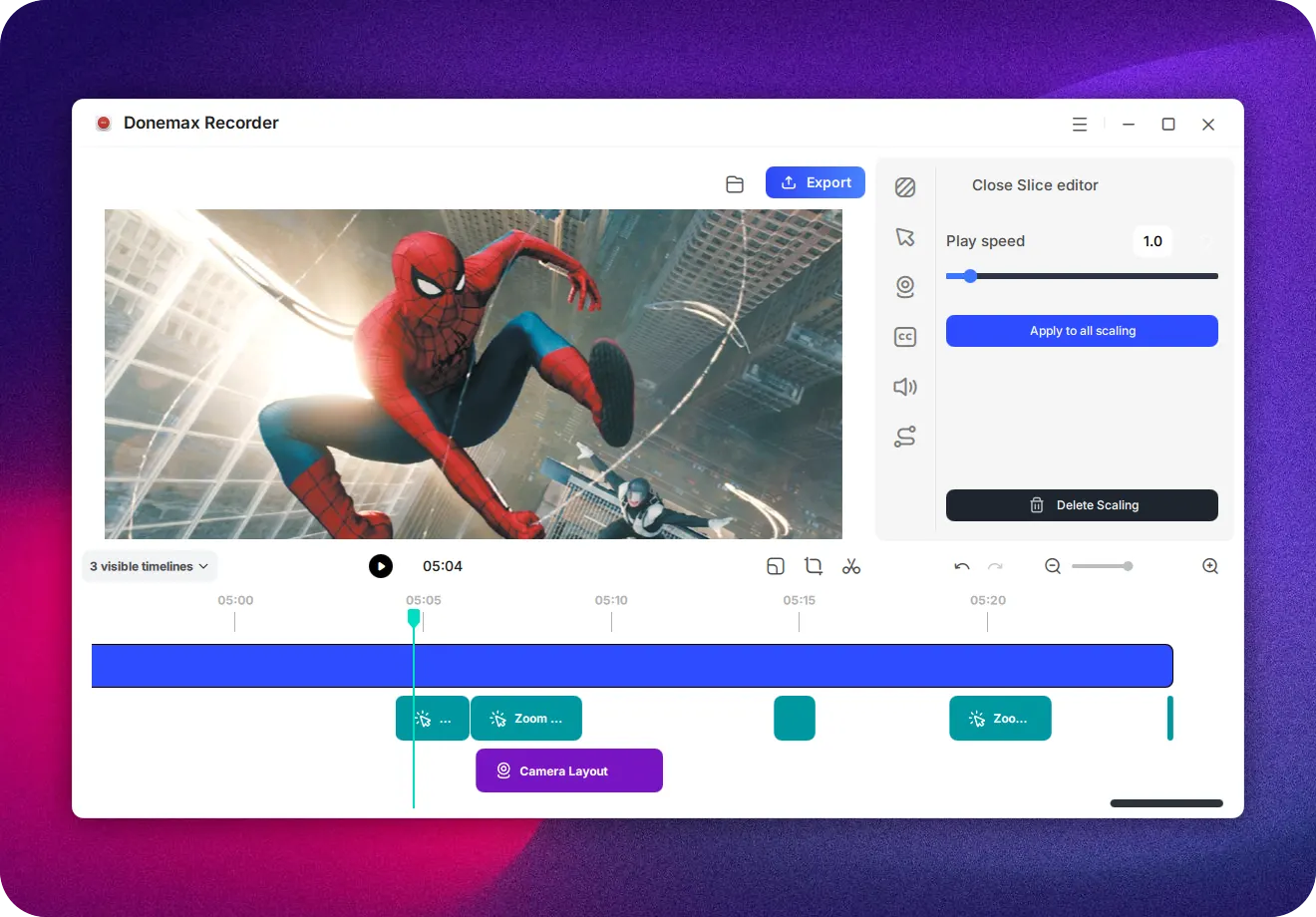Click Delete Scaling button
This screenshot has height=917, width=1316.
pyautogui.click(x=1082, y=505)
